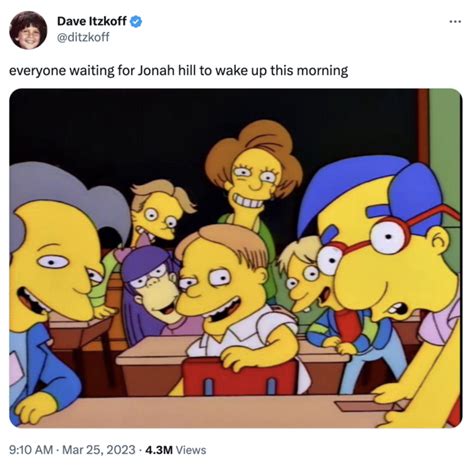The width and height of the screenshot is (474, 466).
Task: Click the purple-haired girl with glasses
Action: coord(152,290)
